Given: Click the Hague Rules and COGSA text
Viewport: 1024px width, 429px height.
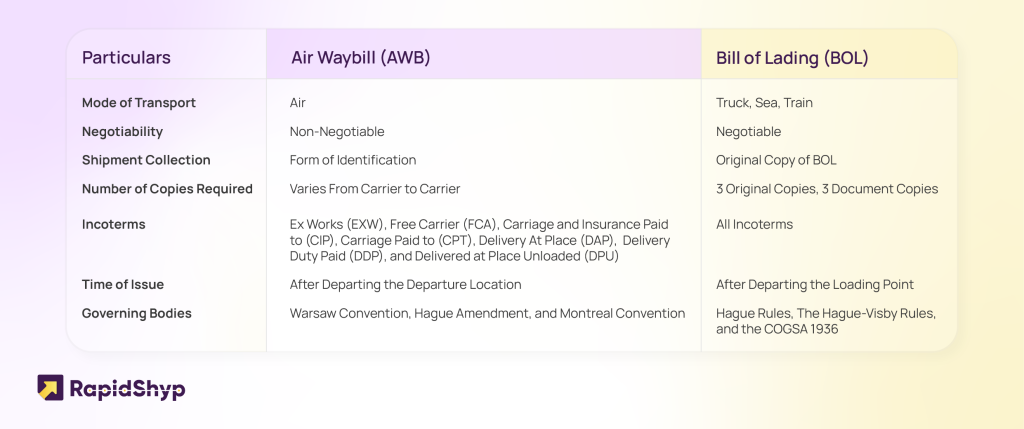Looking at the screenshot, I should 826,321.
